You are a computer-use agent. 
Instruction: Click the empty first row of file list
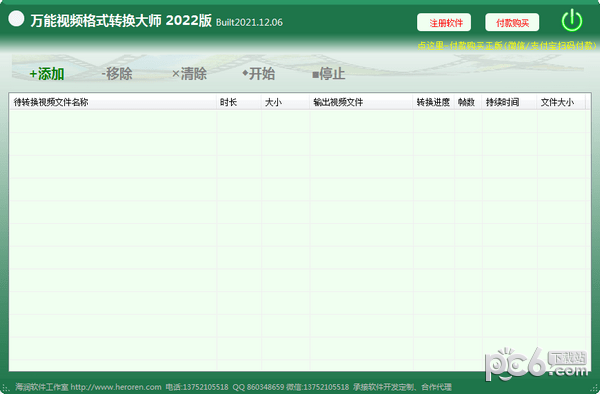297,121
